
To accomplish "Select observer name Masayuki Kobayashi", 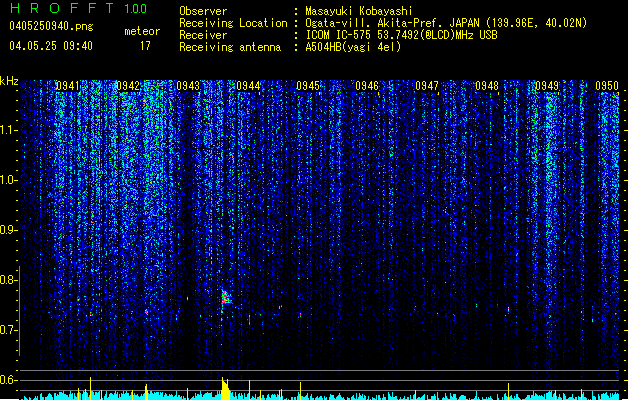I will [x=359, y=11].
